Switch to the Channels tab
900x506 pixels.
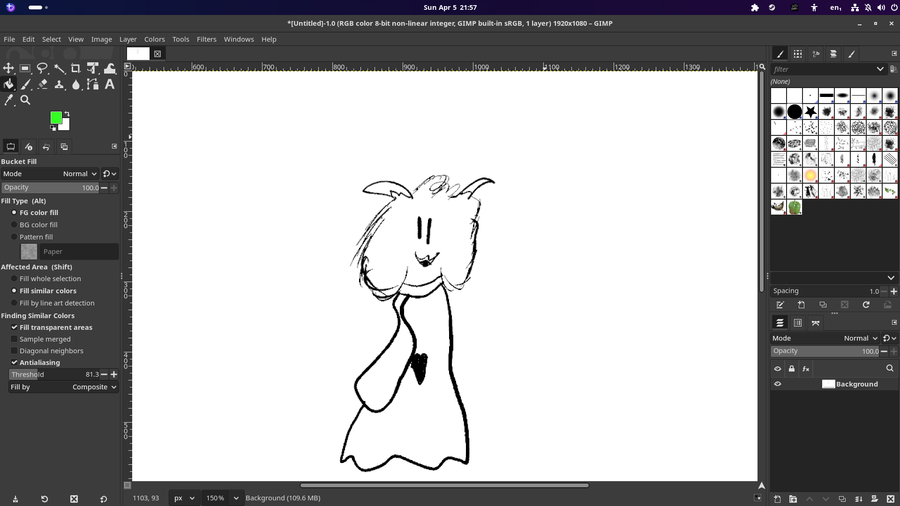coord(798,323)
